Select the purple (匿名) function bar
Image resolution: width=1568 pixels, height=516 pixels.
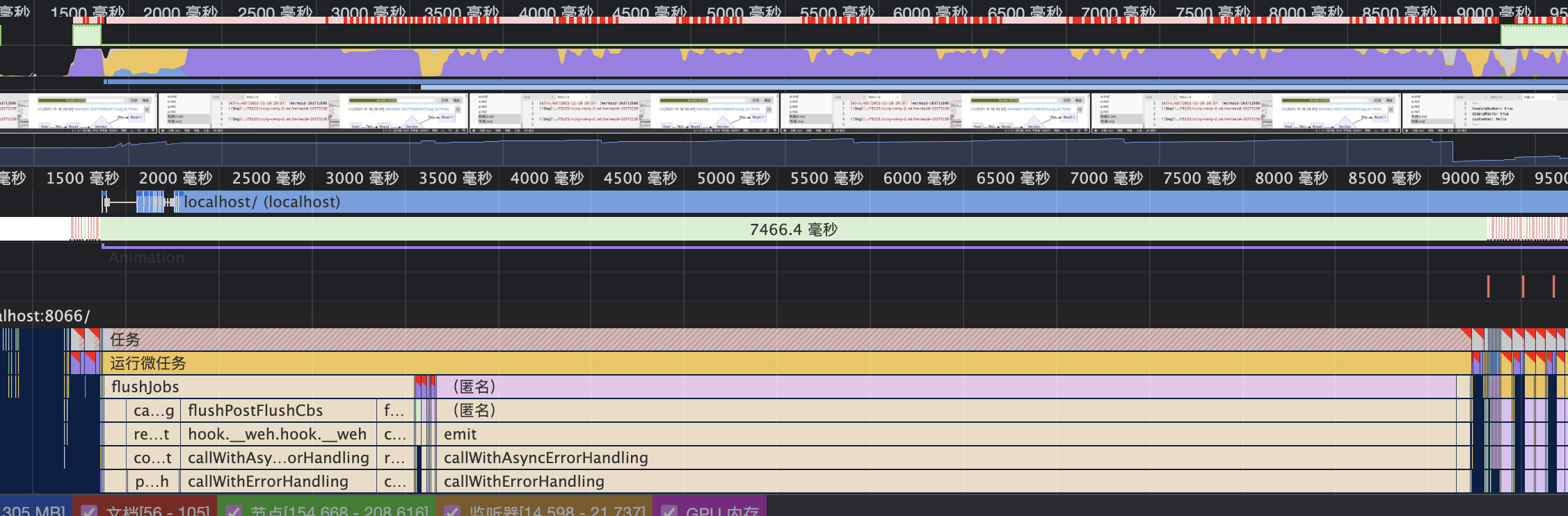point(904,387)
